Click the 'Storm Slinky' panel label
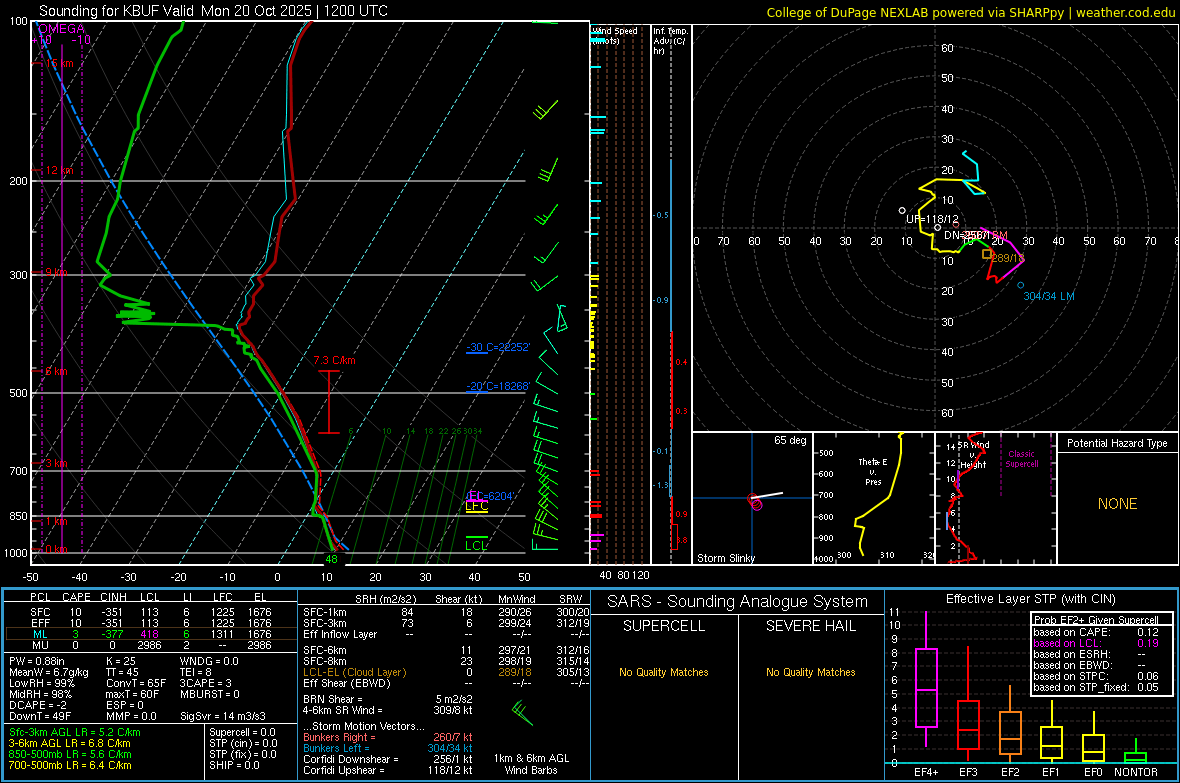1180x783 pixels. coord(725,558)
